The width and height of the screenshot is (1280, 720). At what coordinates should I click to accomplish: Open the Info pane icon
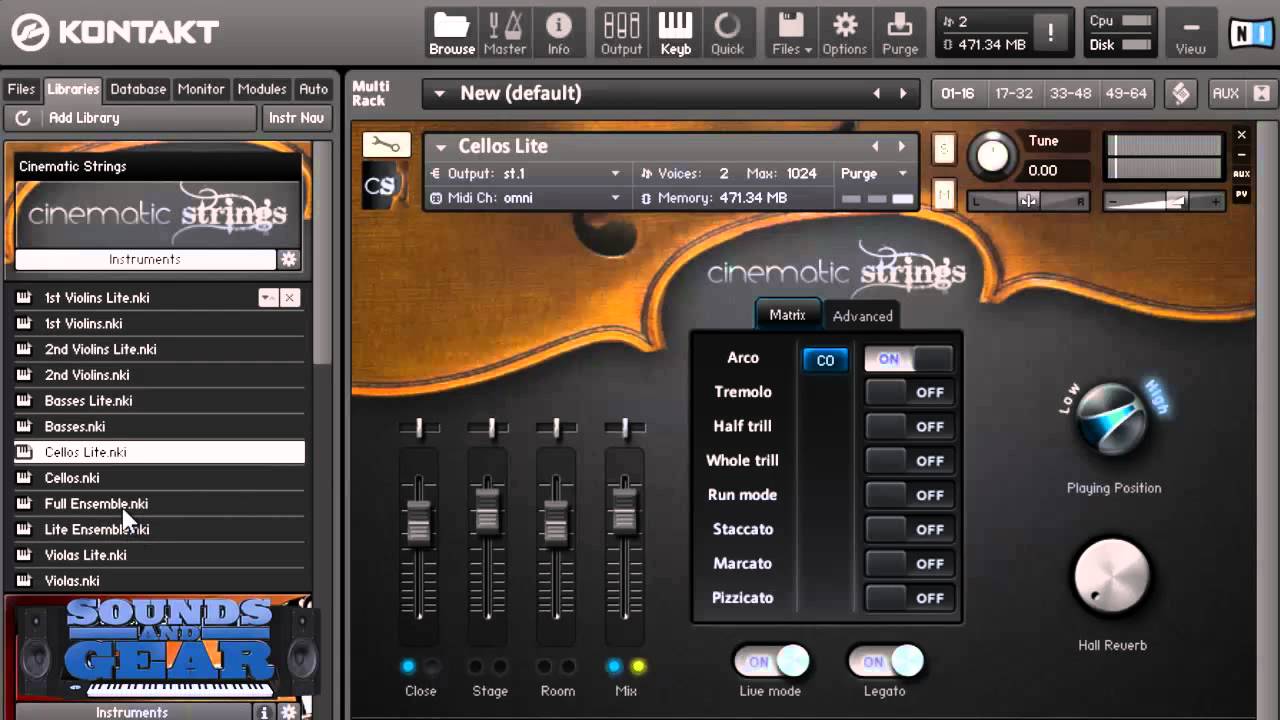pyautogui.click(x=558, y=33)
